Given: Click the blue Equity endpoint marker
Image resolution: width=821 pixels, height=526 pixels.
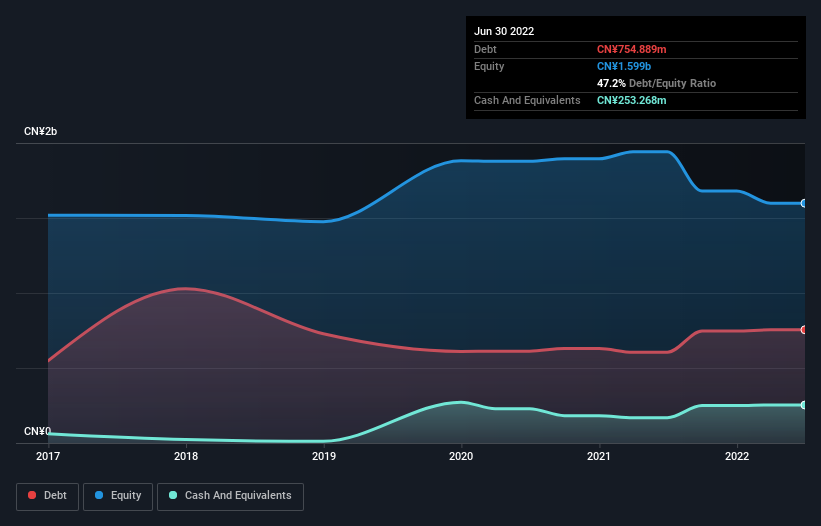Looking at the screenshot, I should pos(804,203).
